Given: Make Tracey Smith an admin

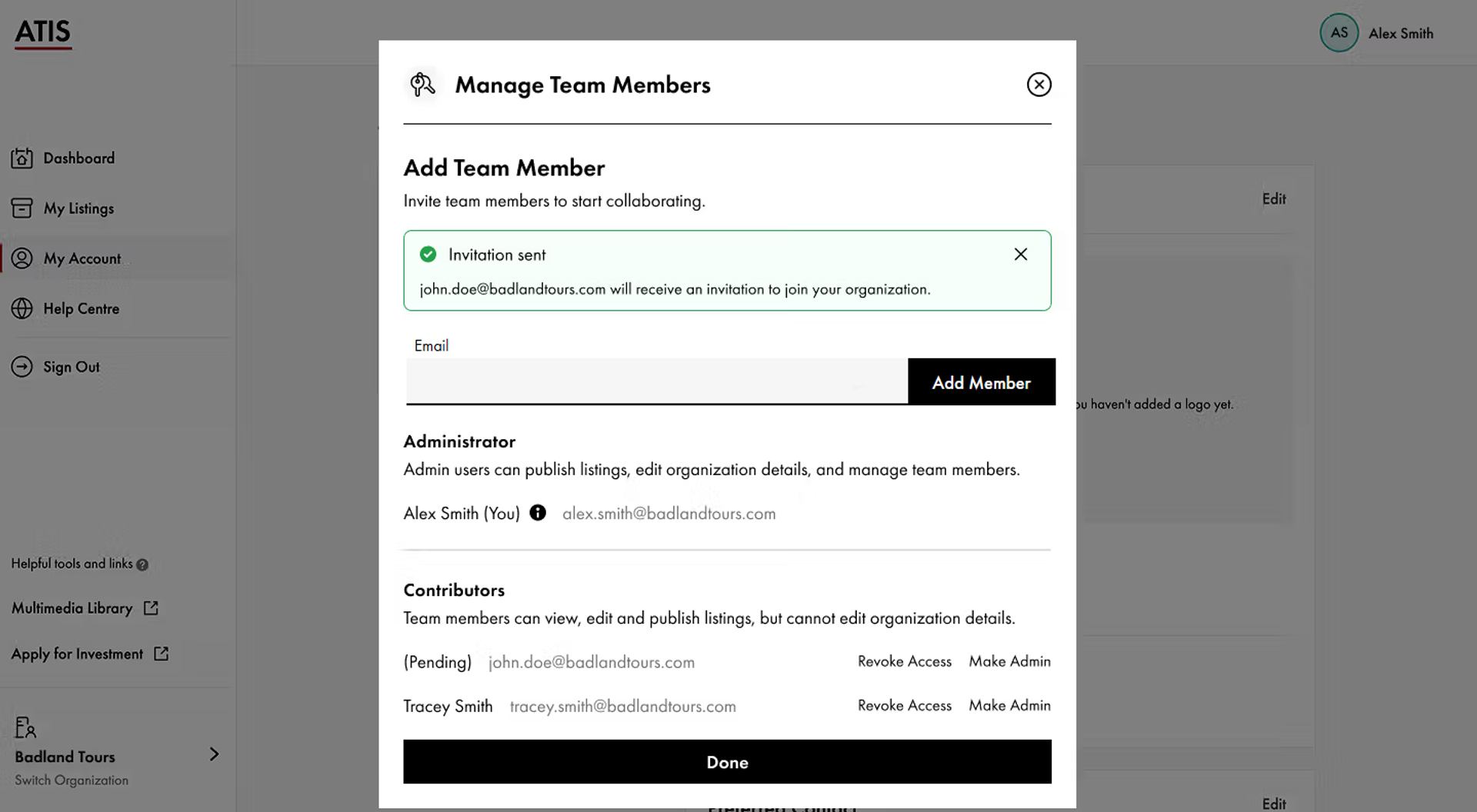Looking at the screenshot, I should 1009,706.
